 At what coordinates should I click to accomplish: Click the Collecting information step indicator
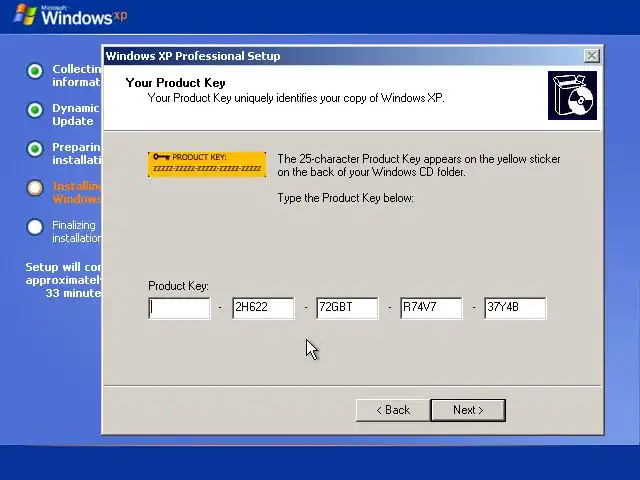[x=35, y=71]
